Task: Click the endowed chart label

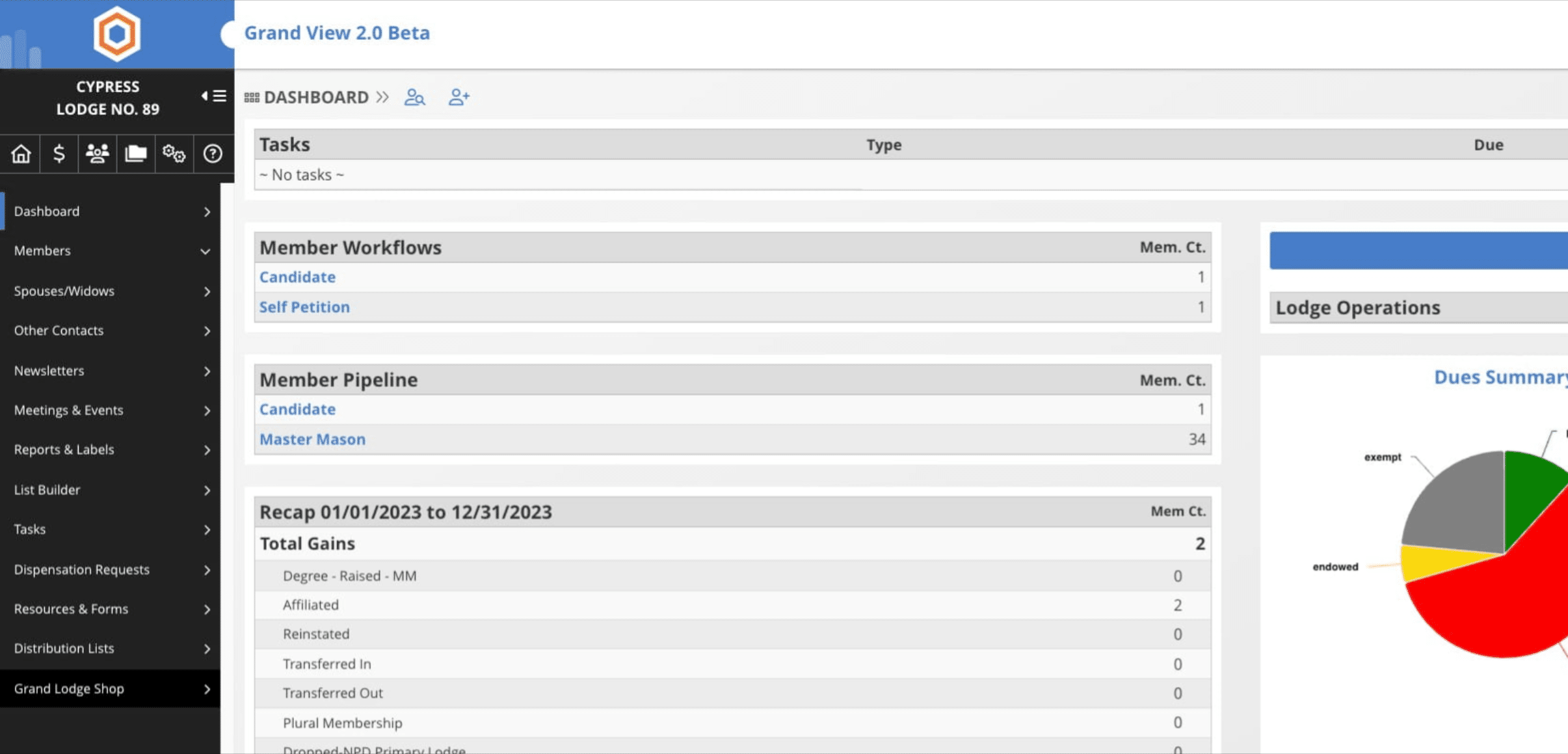Action: click(1335, 567)
